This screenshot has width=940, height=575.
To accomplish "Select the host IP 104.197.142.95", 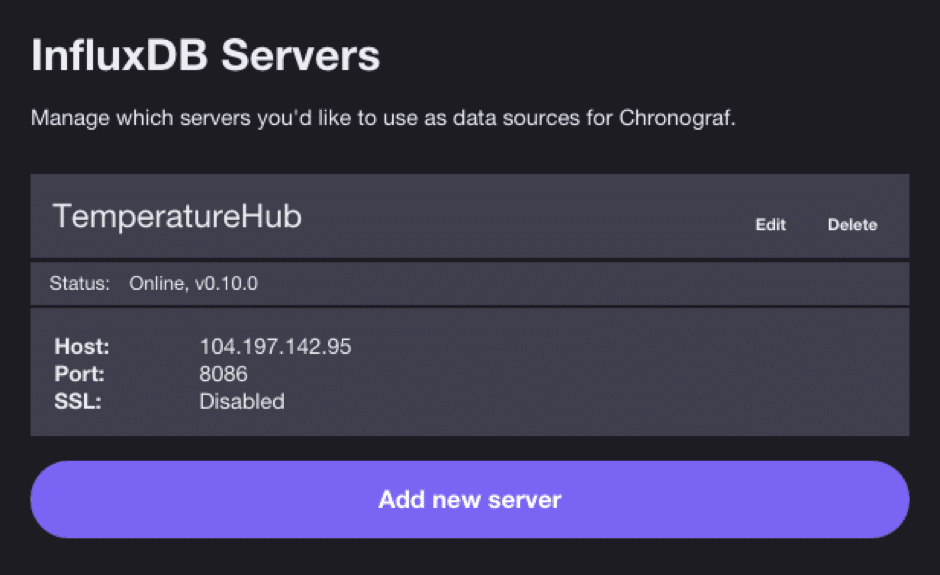I will click(275, 347).
